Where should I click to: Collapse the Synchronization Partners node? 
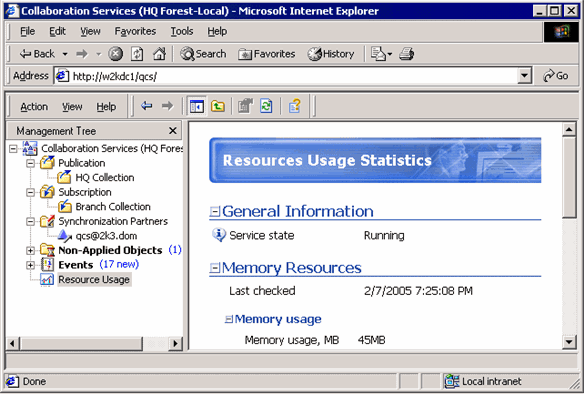click(31, 222)
